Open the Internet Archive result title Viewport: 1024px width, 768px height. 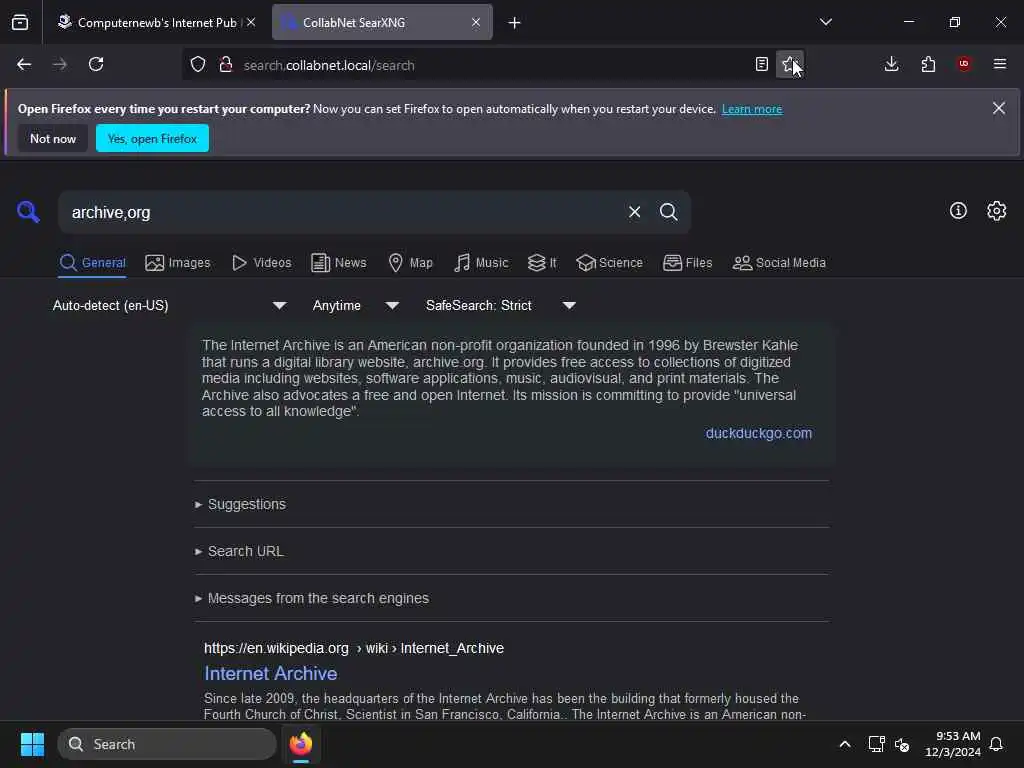(x=270, y=673)
